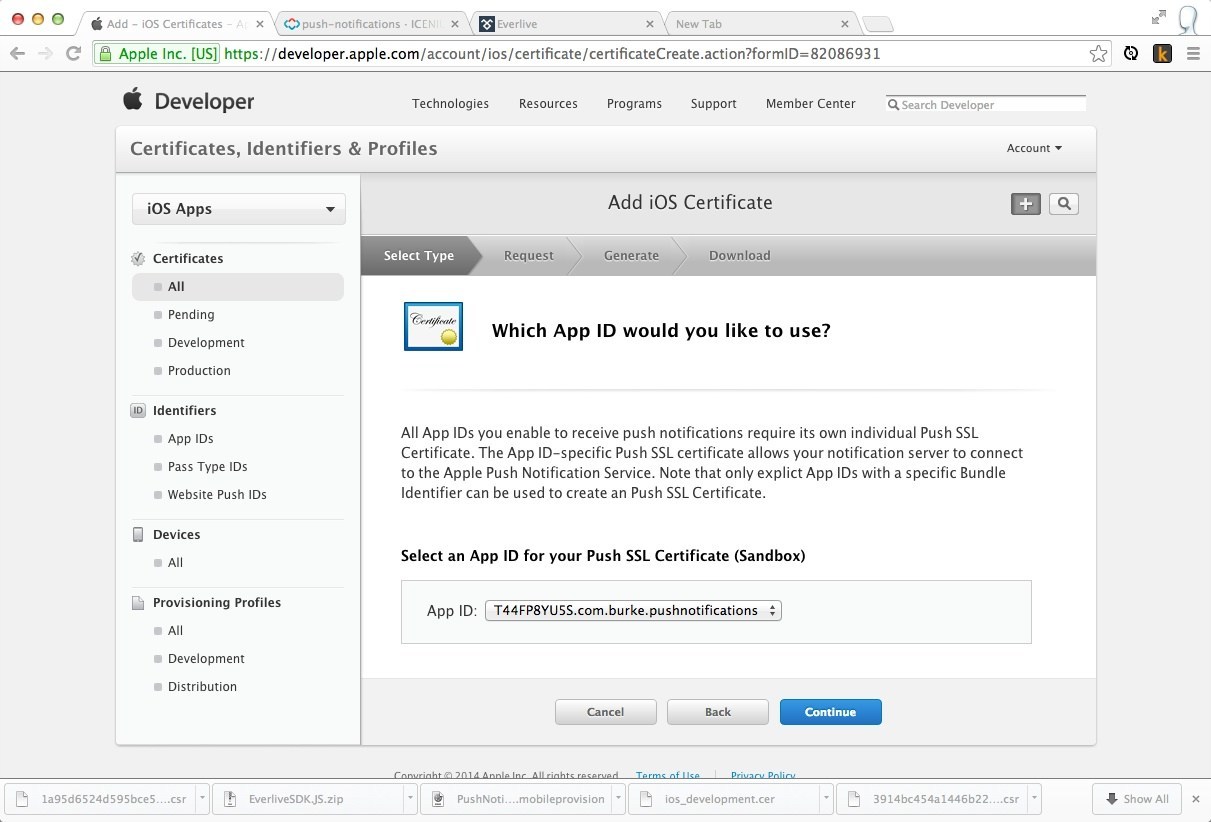This screenshot has width=1211, height=822.
Task: Click the orange K extension icon
Action: 1161,54
